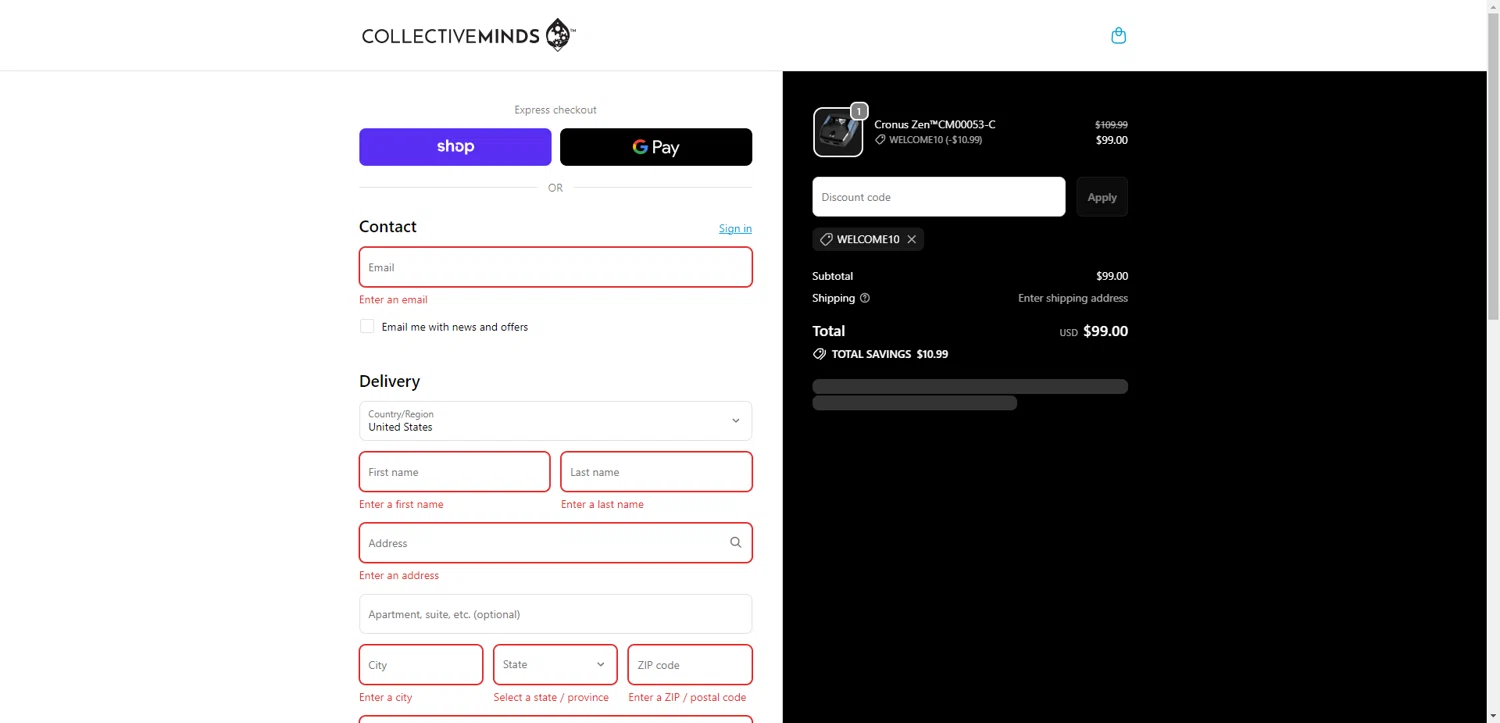Open the Country/Region dropdown
1500x723 pixels.
click(555, 421)
